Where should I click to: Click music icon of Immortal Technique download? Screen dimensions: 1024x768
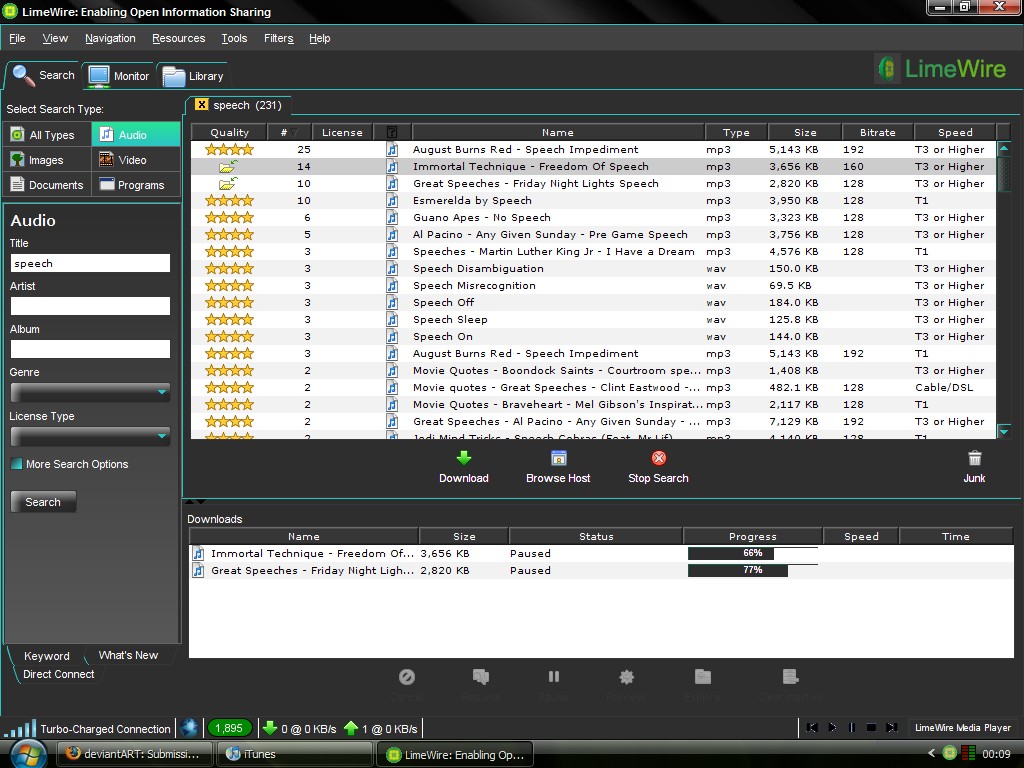click(198, 554)
